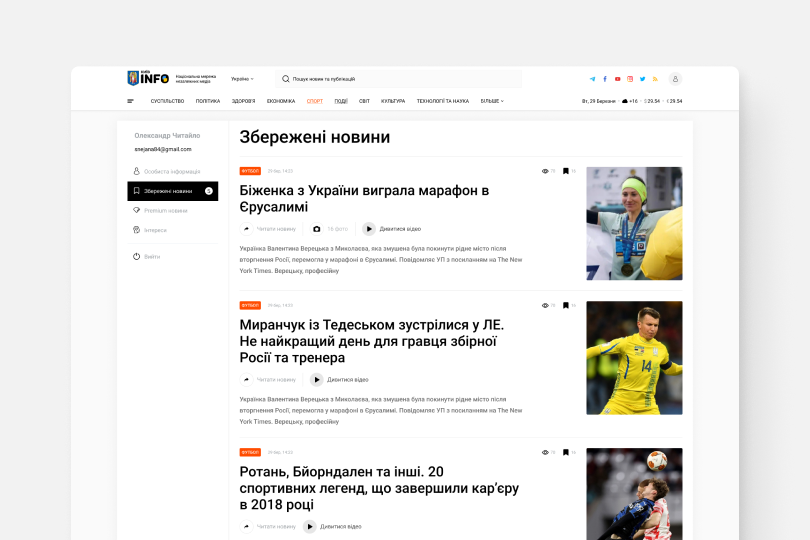Screen dimensions: 810x540
Task: Click the news search field
Action: 398,79
